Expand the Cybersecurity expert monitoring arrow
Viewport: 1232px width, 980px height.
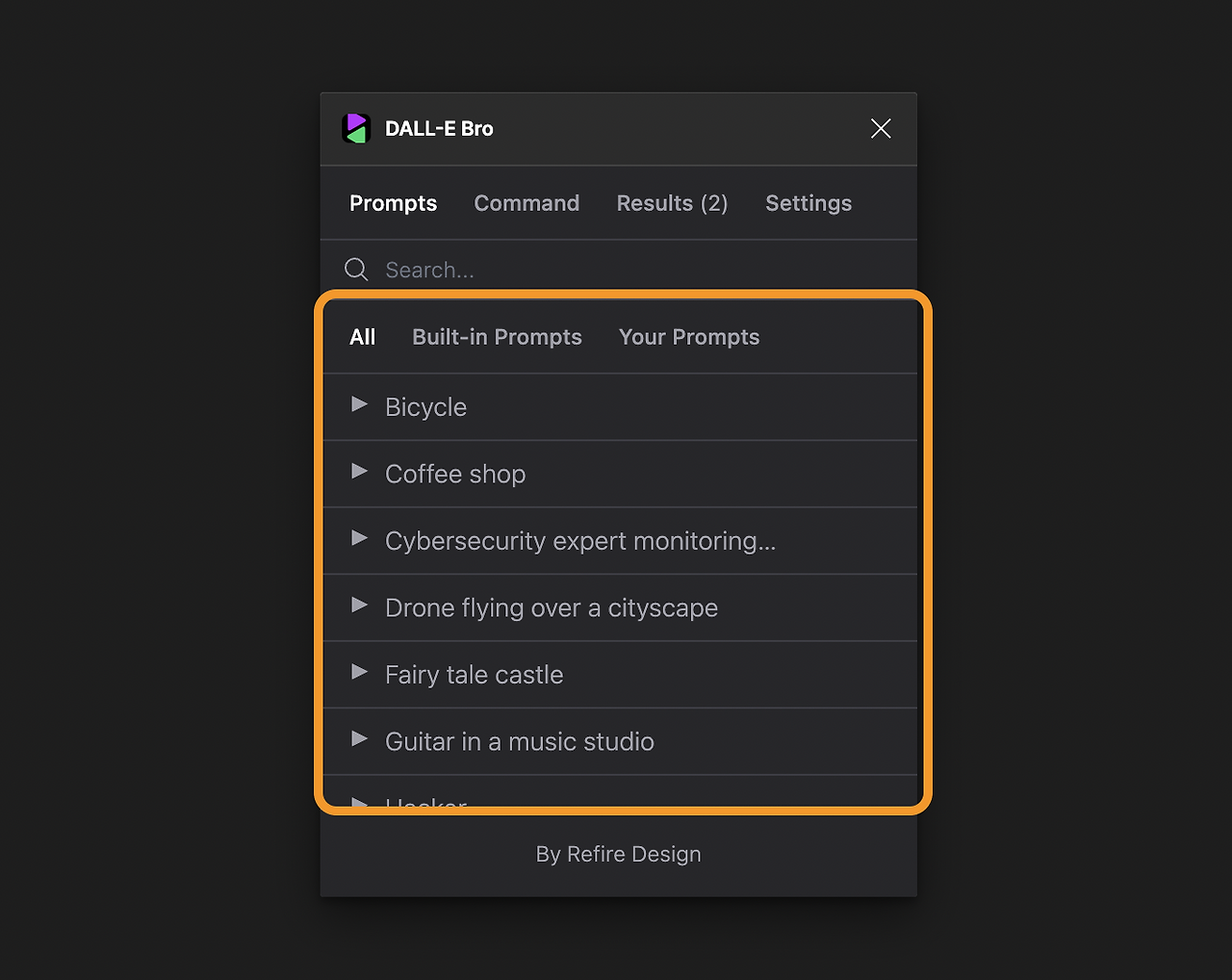pos(360,539)
